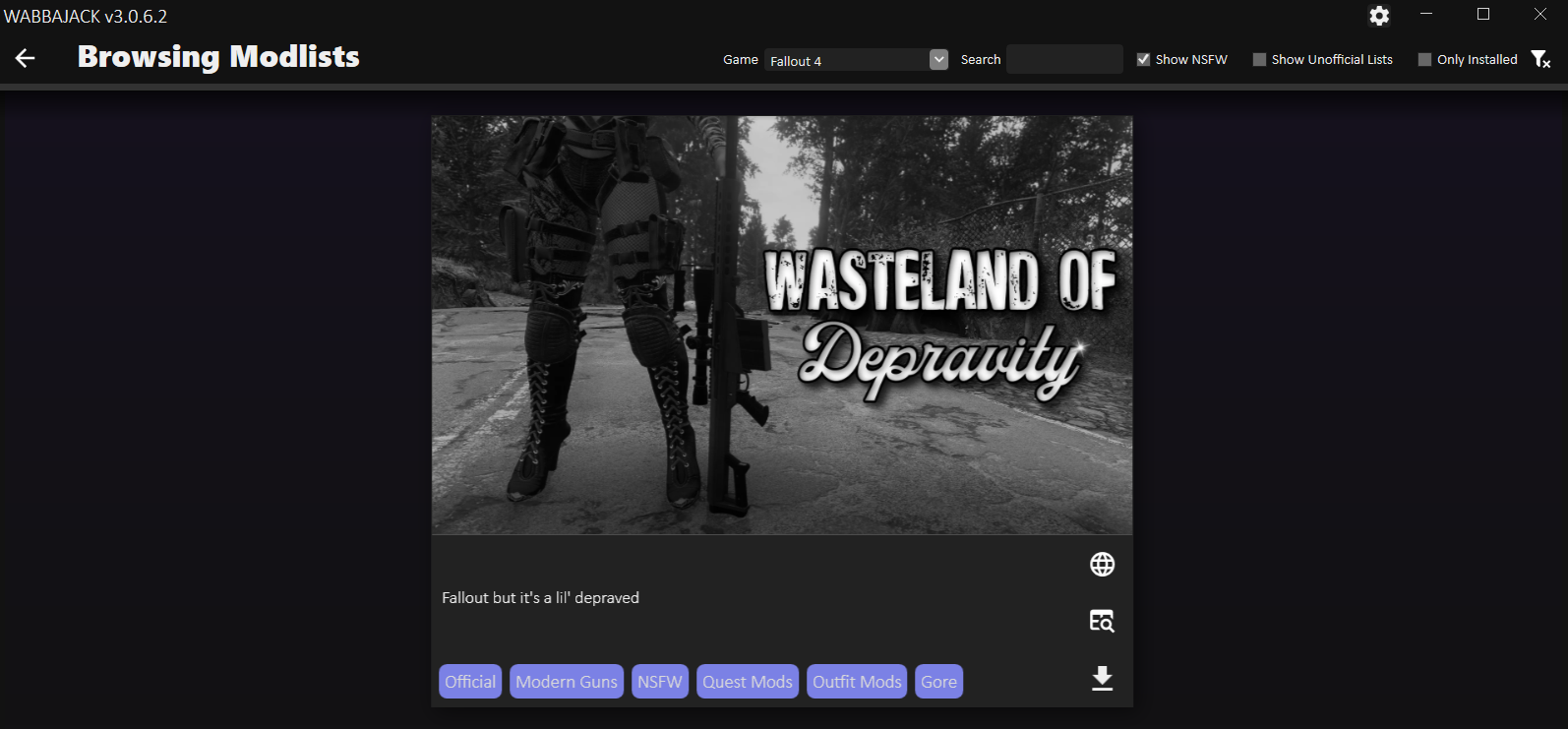Clear filters with funnel icon

coord(1540,59)
